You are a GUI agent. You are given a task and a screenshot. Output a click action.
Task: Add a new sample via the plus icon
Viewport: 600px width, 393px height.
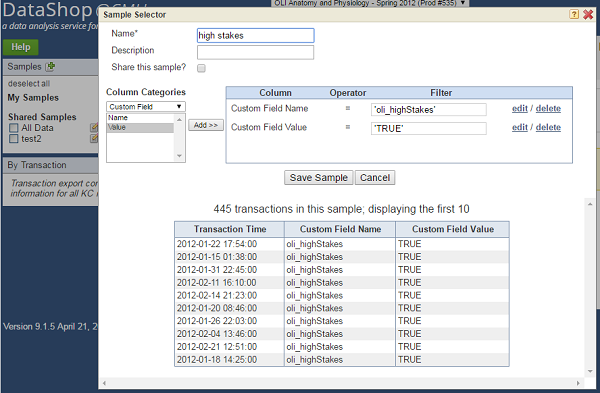click(x=50, y=67)
